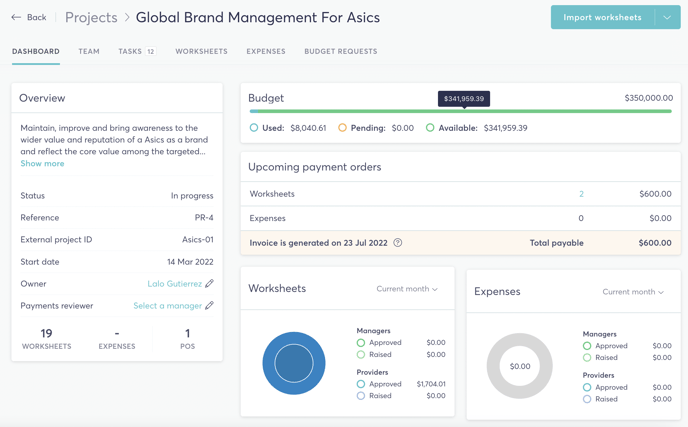Click total budget $350,000.00
688x427 pixels.
(x=649, y=98)
